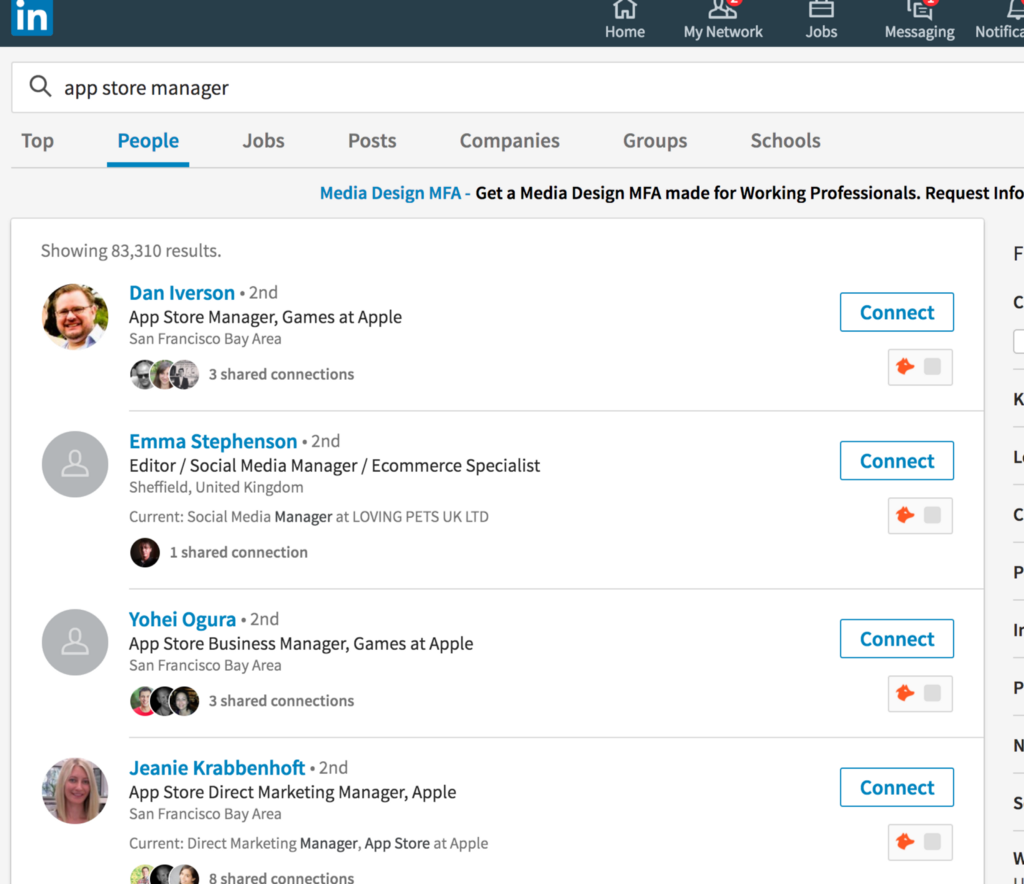Open Emma Stephenson's profile name link
Viewport: 1024px width, 884px height.
pyautogui.click(x=213, y=441)
